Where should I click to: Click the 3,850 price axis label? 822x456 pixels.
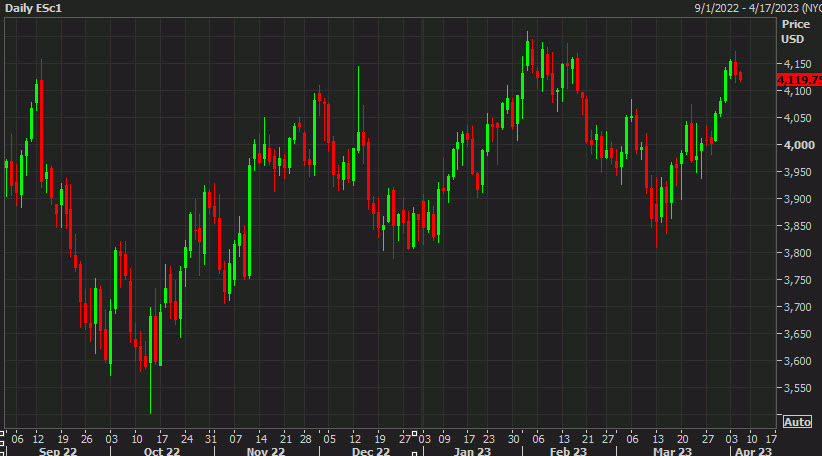coord(797,226)
